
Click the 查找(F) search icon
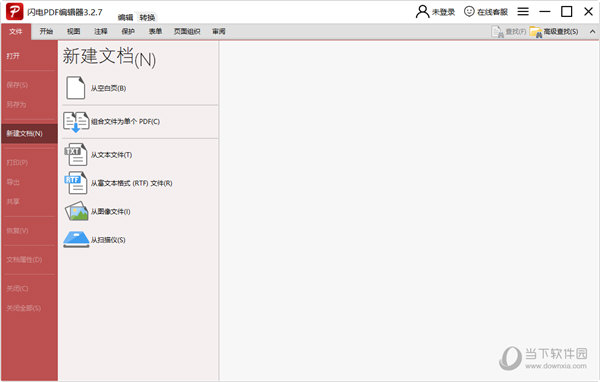[497, 32]
